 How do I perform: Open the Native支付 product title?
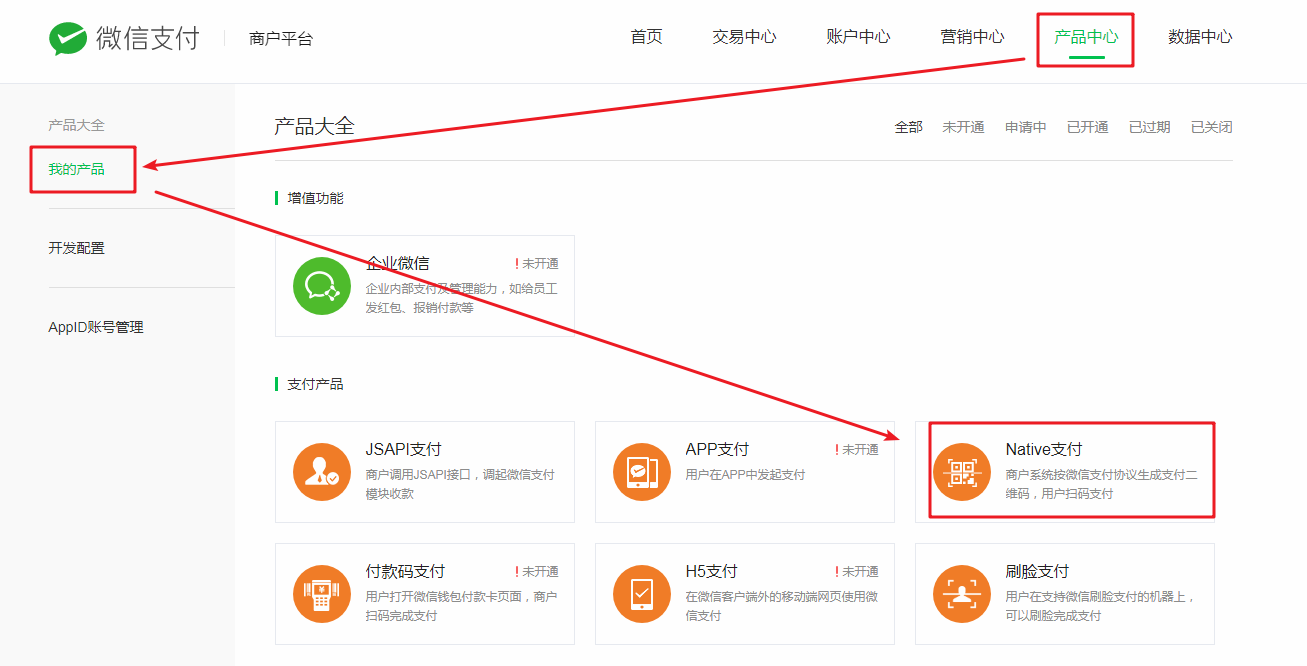1044,449
